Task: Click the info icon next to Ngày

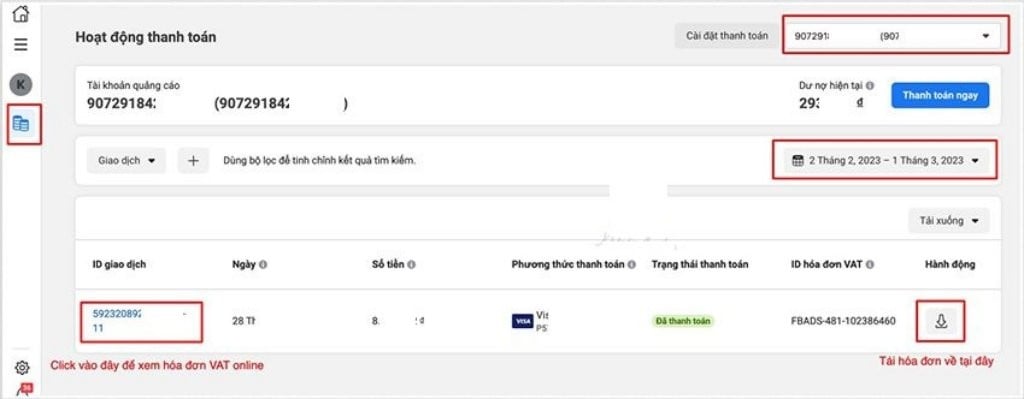Action: 263,264
